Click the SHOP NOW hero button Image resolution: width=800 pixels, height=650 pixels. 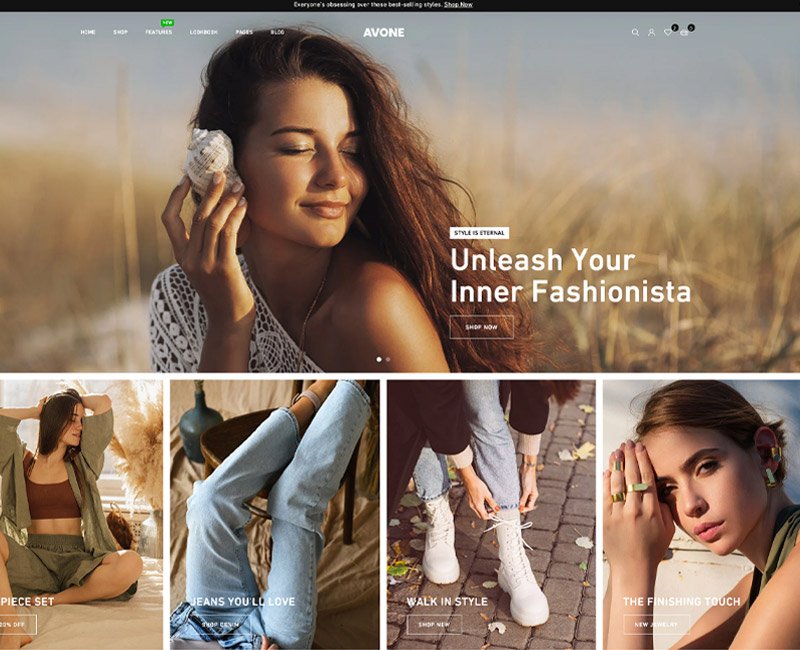point(480,325)
